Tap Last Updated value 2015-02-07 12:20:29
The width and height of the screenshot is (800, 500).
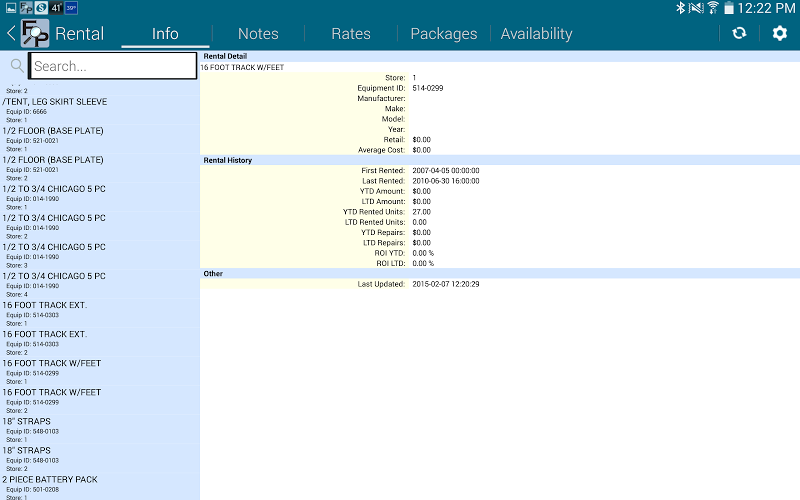tap(446, 284)
